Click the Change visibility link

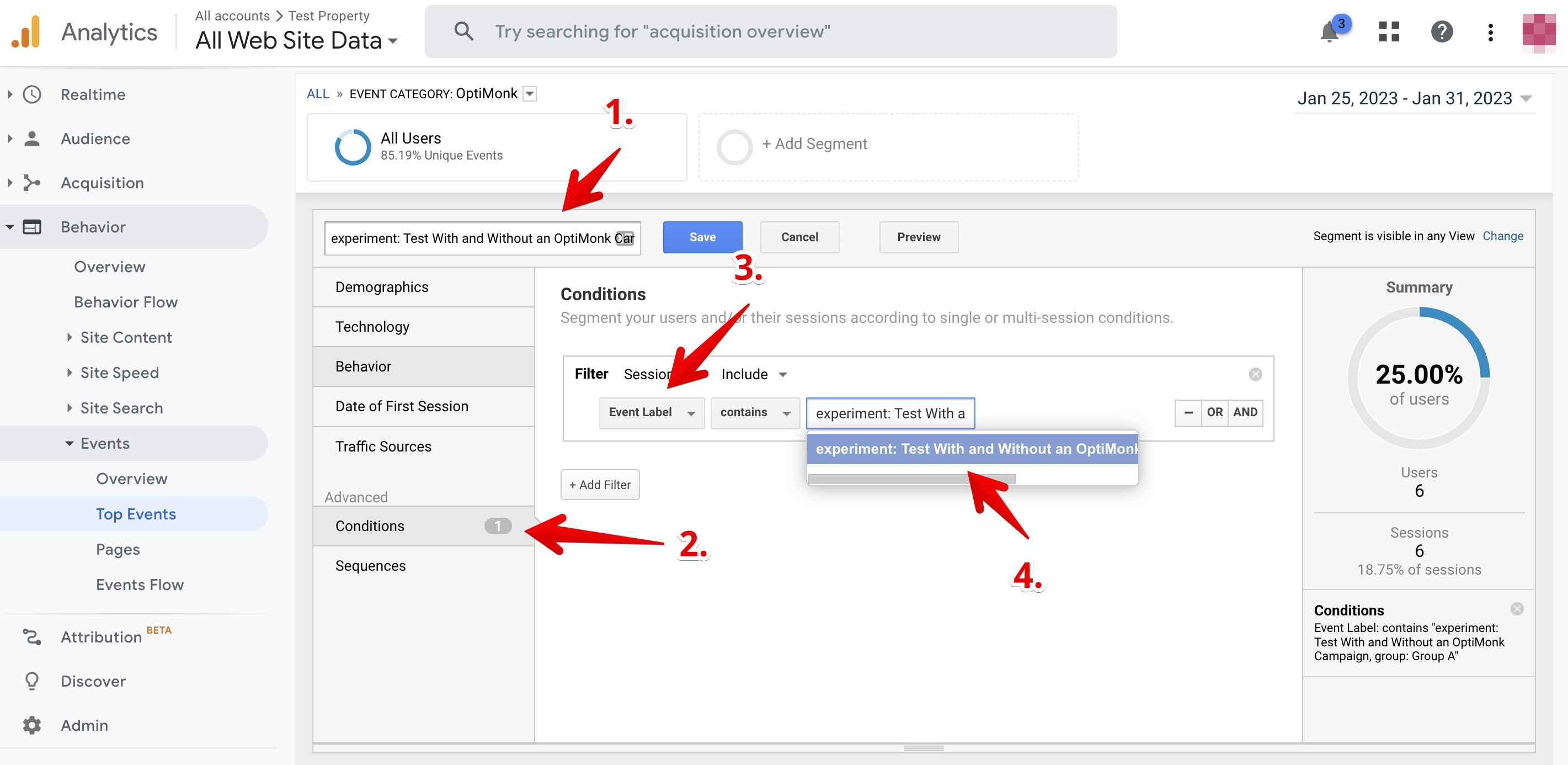point(1502,236)
